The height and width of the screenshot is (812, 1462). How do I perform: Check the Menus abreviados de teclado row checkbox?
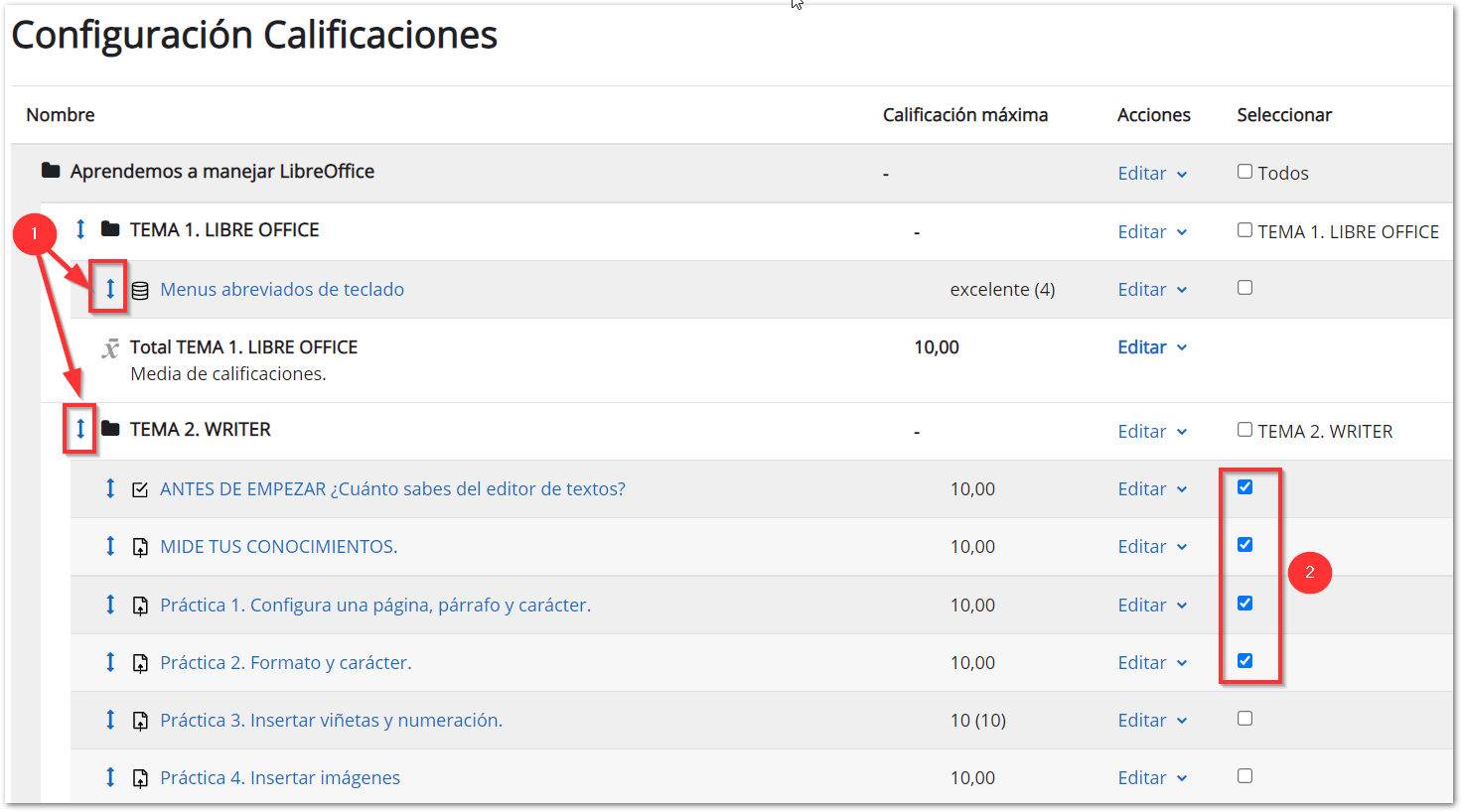click(1244, 288)
